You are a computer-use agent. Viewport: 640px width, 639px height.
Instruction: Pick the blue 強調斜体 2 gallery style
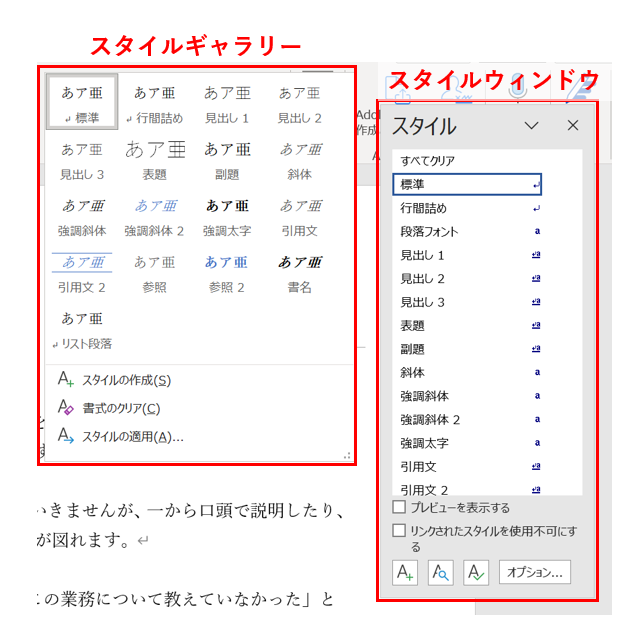[154, 217]
